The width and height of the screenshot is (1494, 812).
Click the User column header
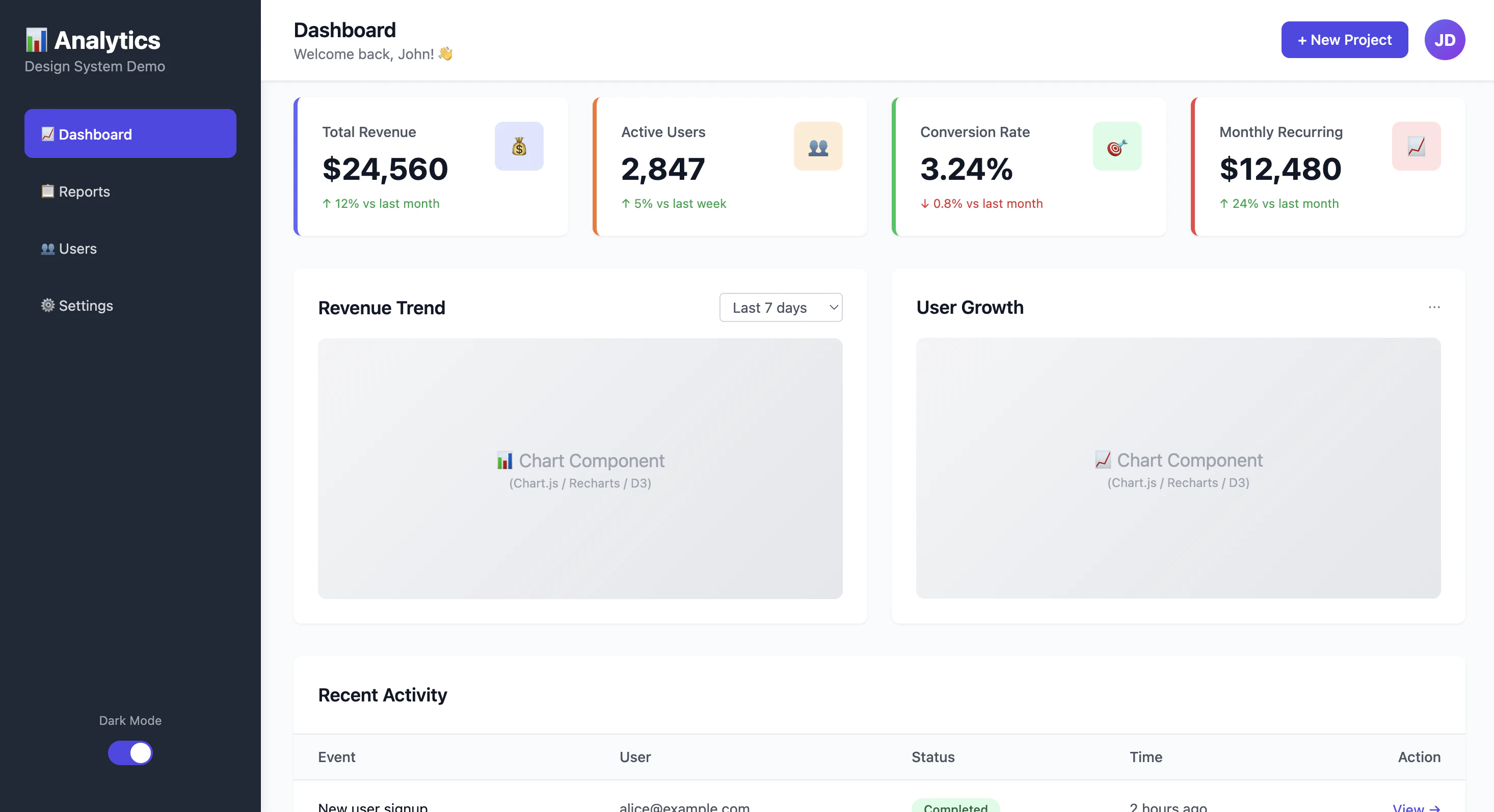click(x=635, y=757)
